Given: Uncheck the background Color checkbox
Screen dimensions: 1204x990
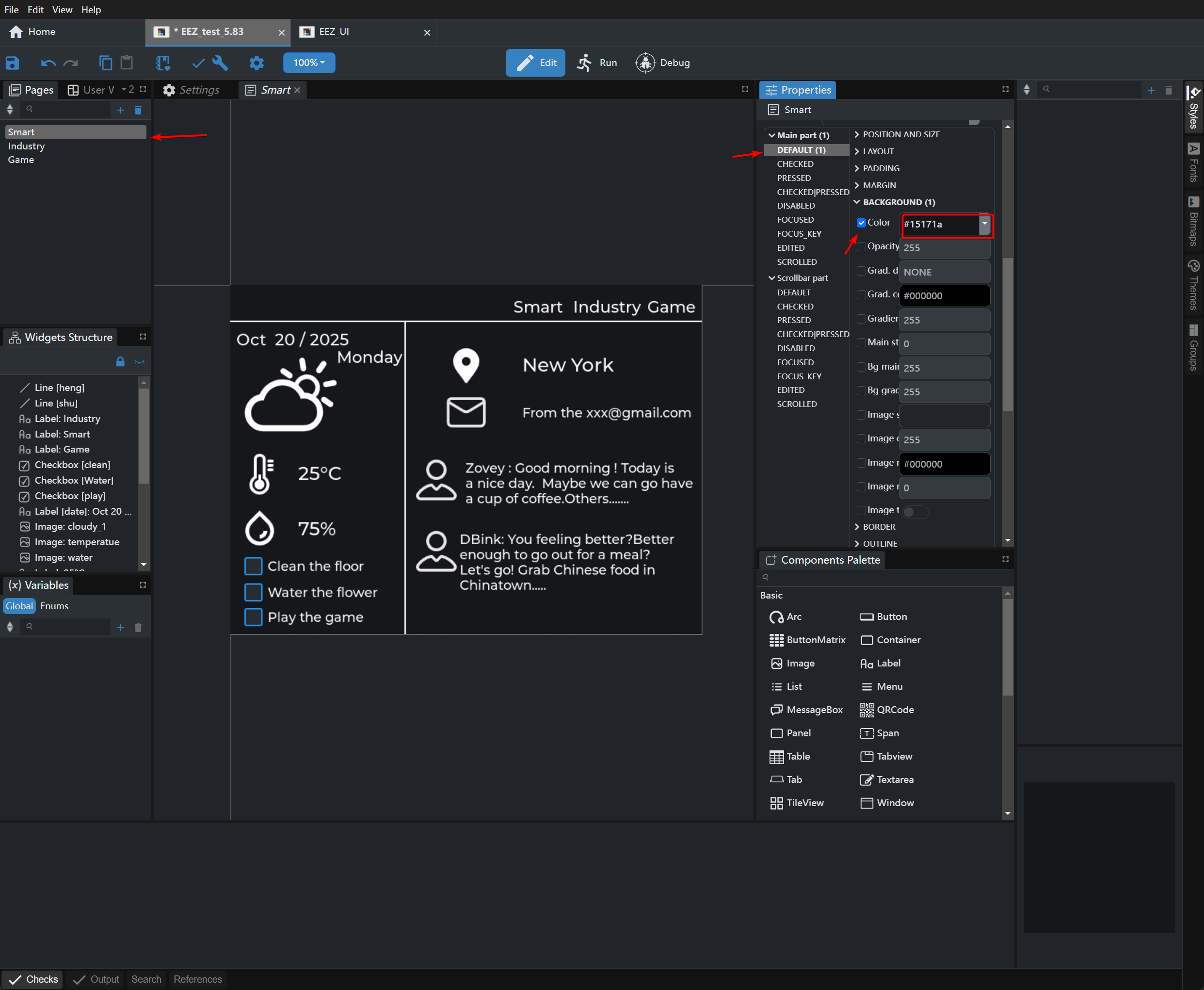Looking at the screenshot, I should pos(861,223).
